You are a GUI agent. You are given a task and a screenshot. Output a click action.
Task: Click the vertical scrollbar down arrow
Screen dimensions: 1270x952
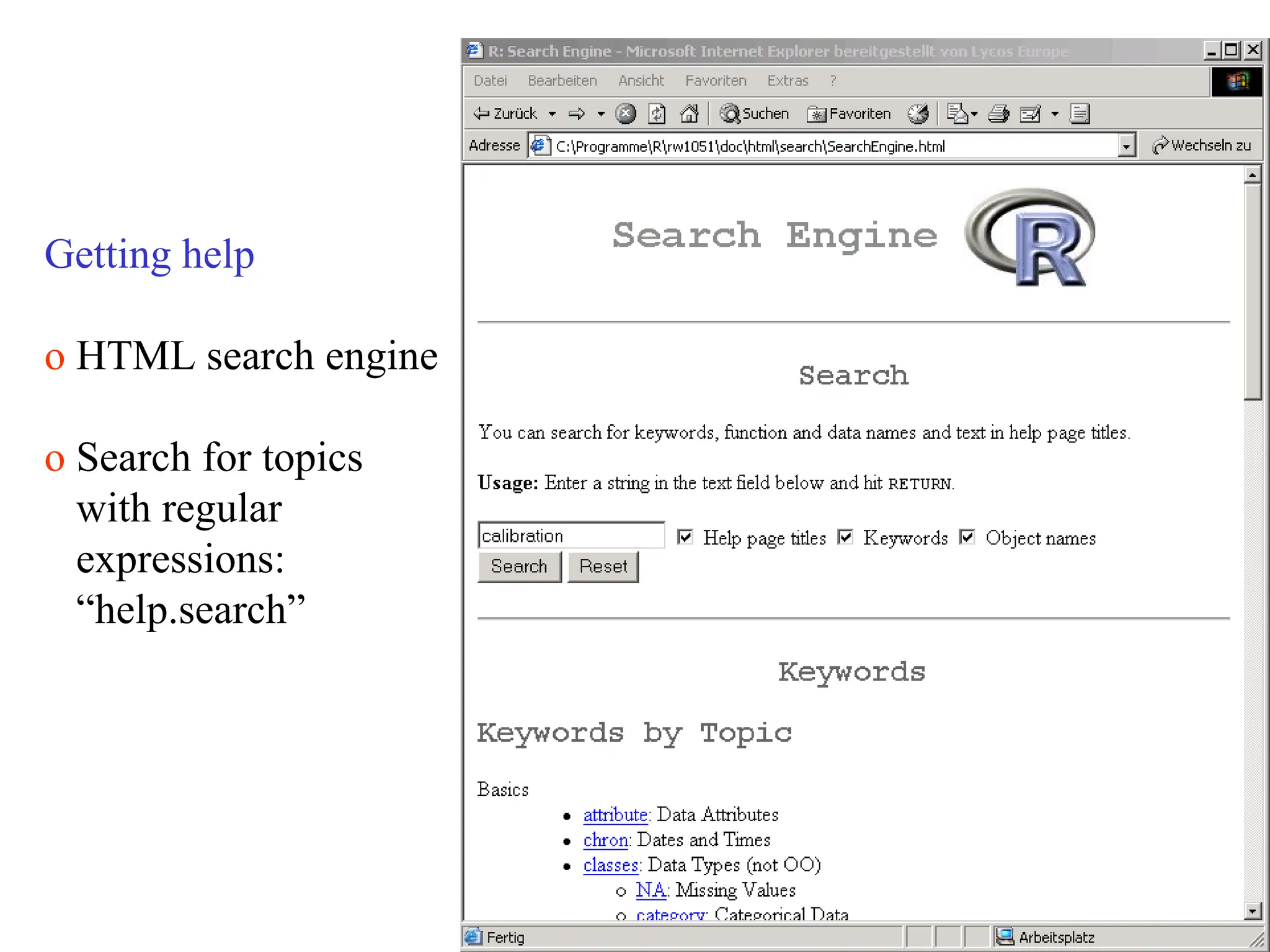tap(1253, 910)
